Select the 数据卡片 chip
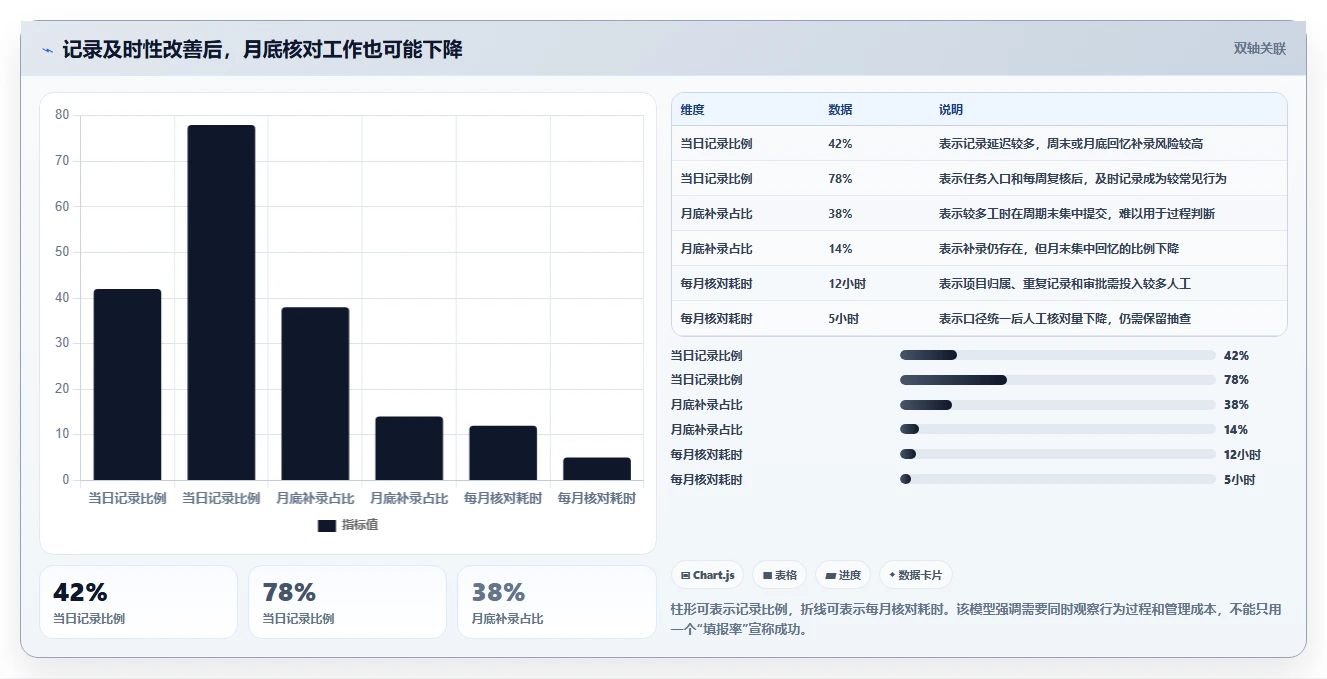The height and width of the screenshot is (679, 1327). coord(916,575)
